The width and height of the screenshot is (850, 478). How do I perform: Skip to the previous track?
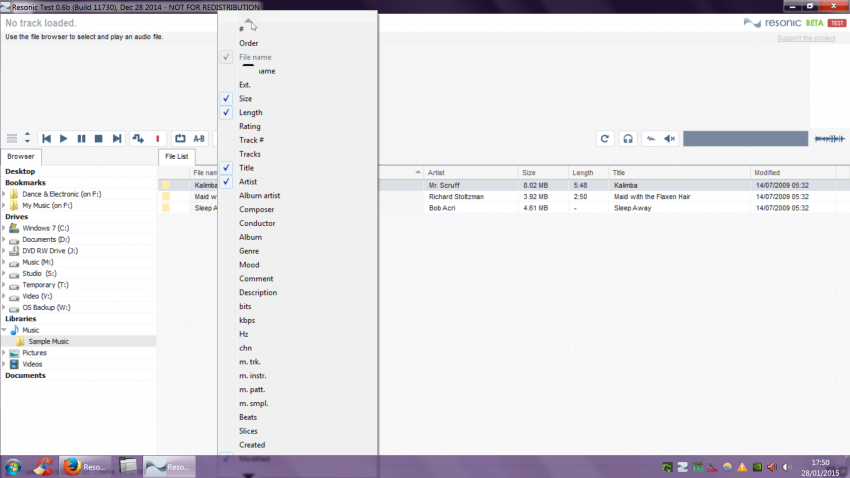[x=46, y=139]
